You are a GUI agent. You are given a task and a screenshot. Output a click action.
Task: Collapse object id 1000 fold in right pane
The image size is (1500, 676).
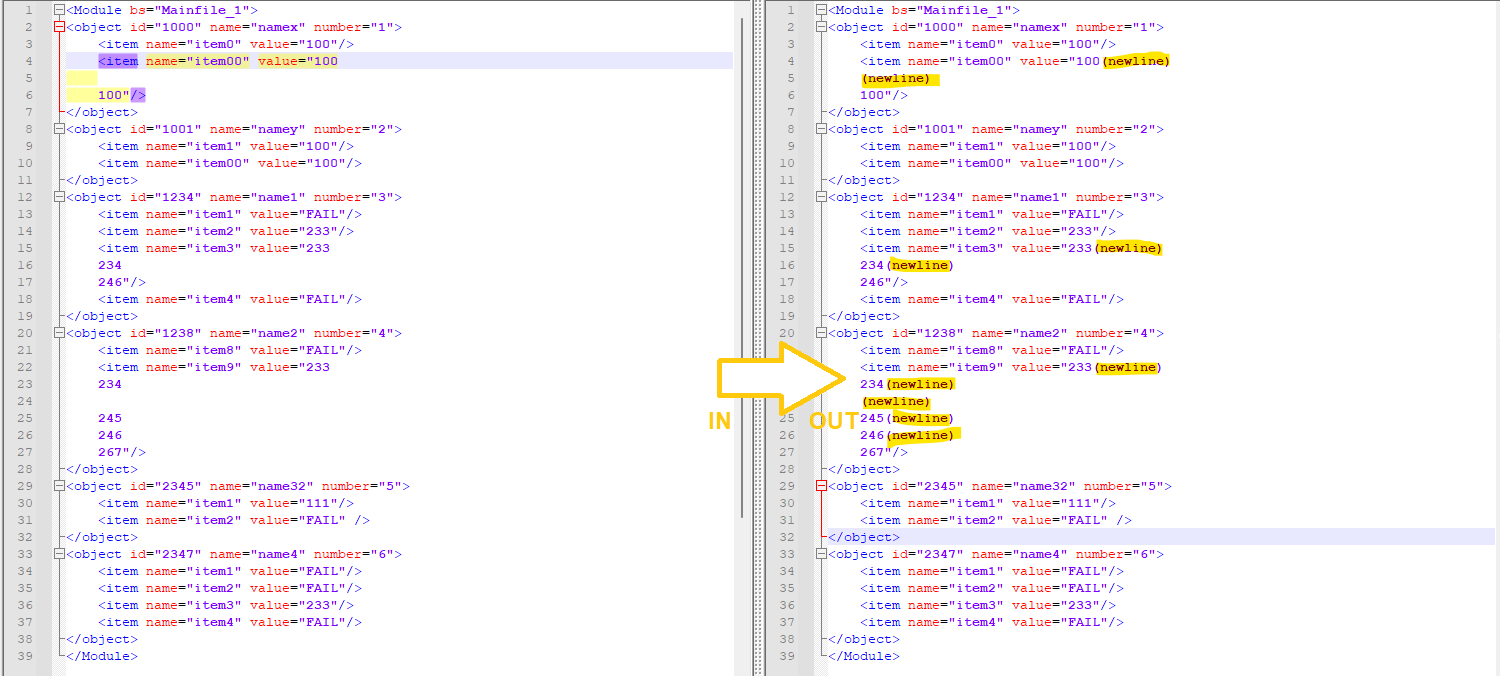(x=821, y=27)
